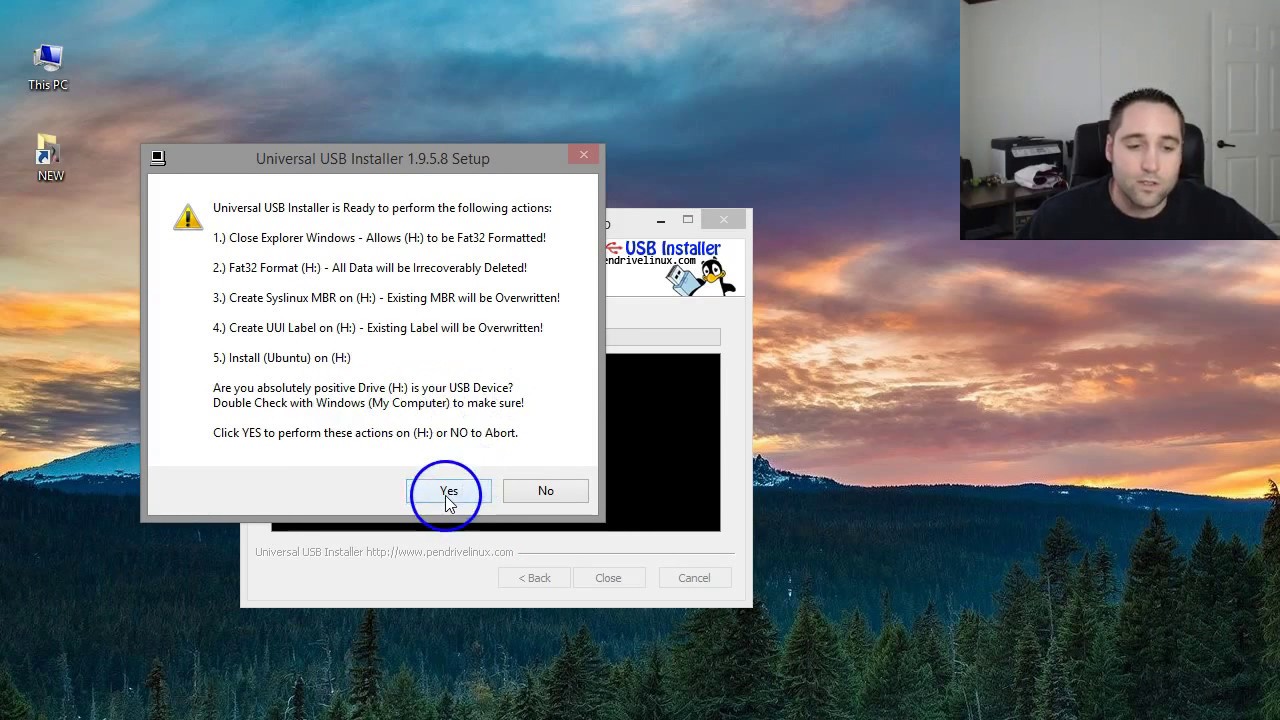
Task: Click the black installer log area
Action: (662, 440)
